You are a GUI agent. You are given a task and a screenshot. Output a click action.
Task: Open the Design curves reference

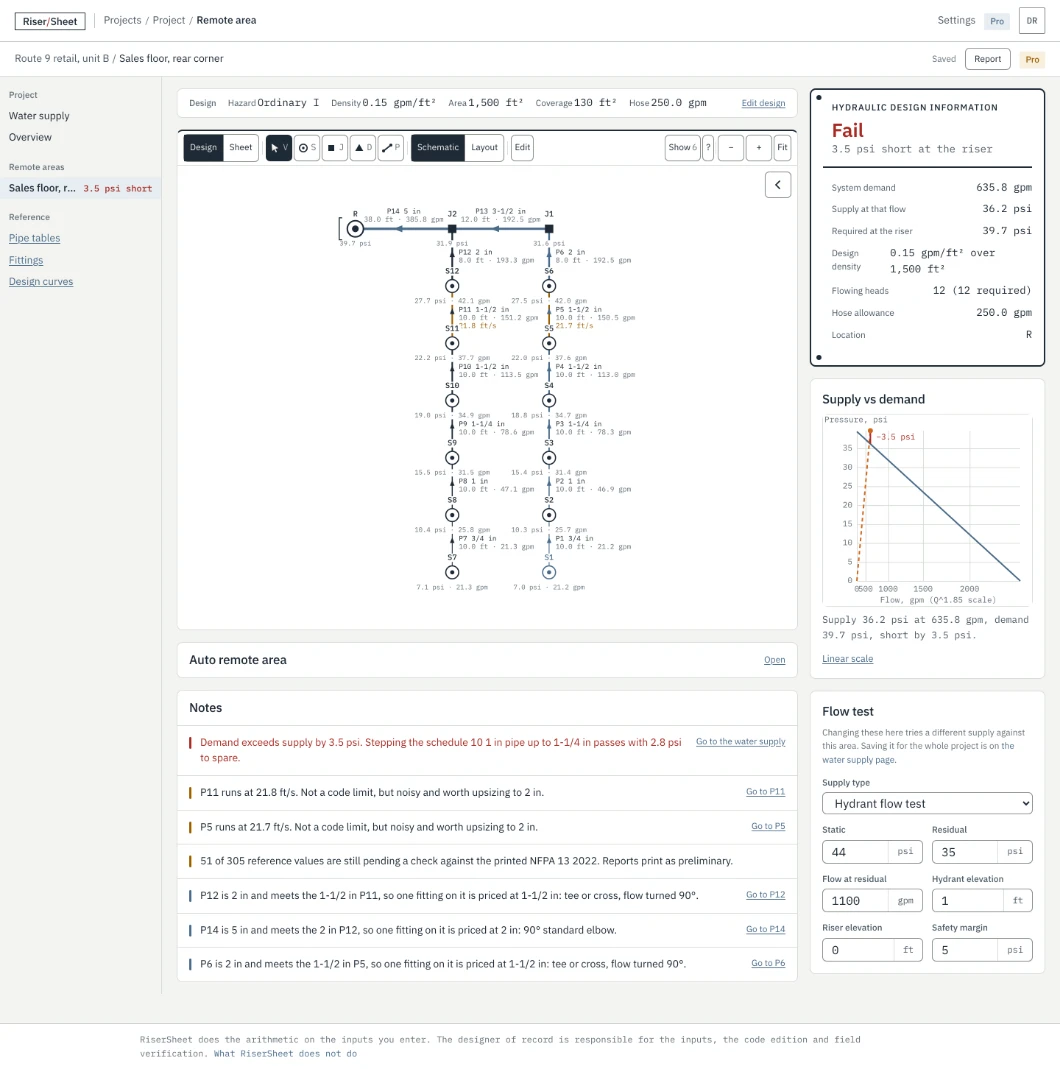41,282
